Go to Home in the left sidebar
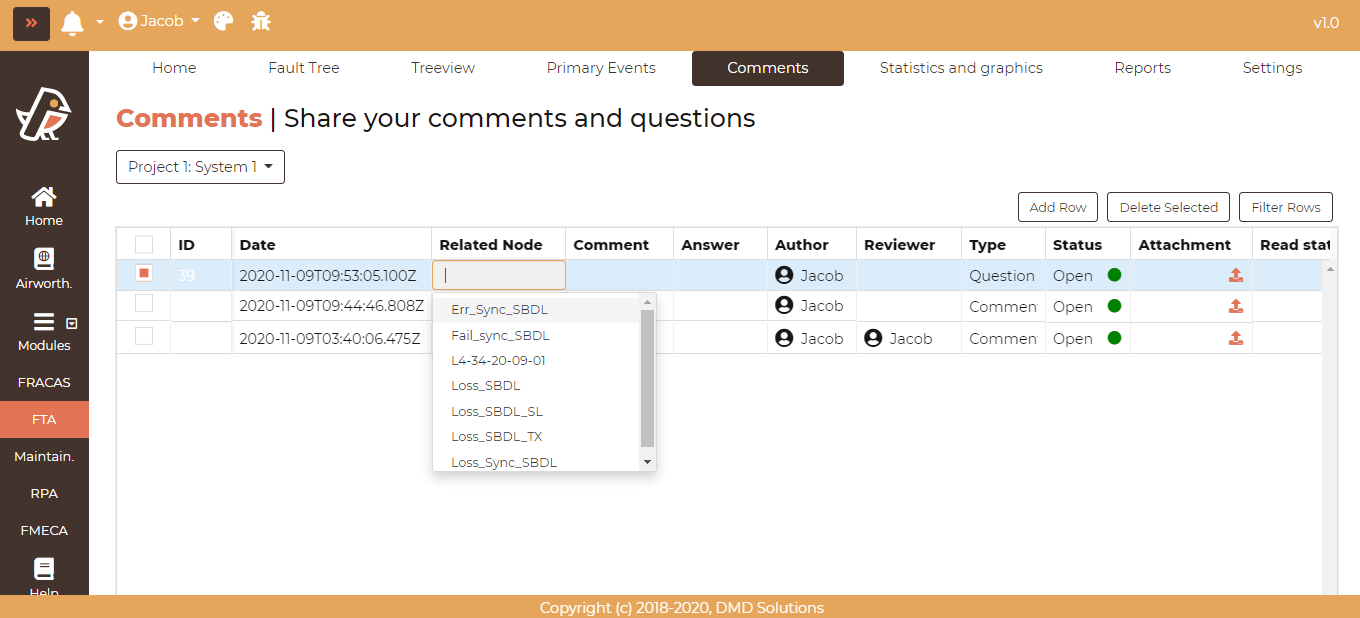The image size is (1360, 618). 44,206
